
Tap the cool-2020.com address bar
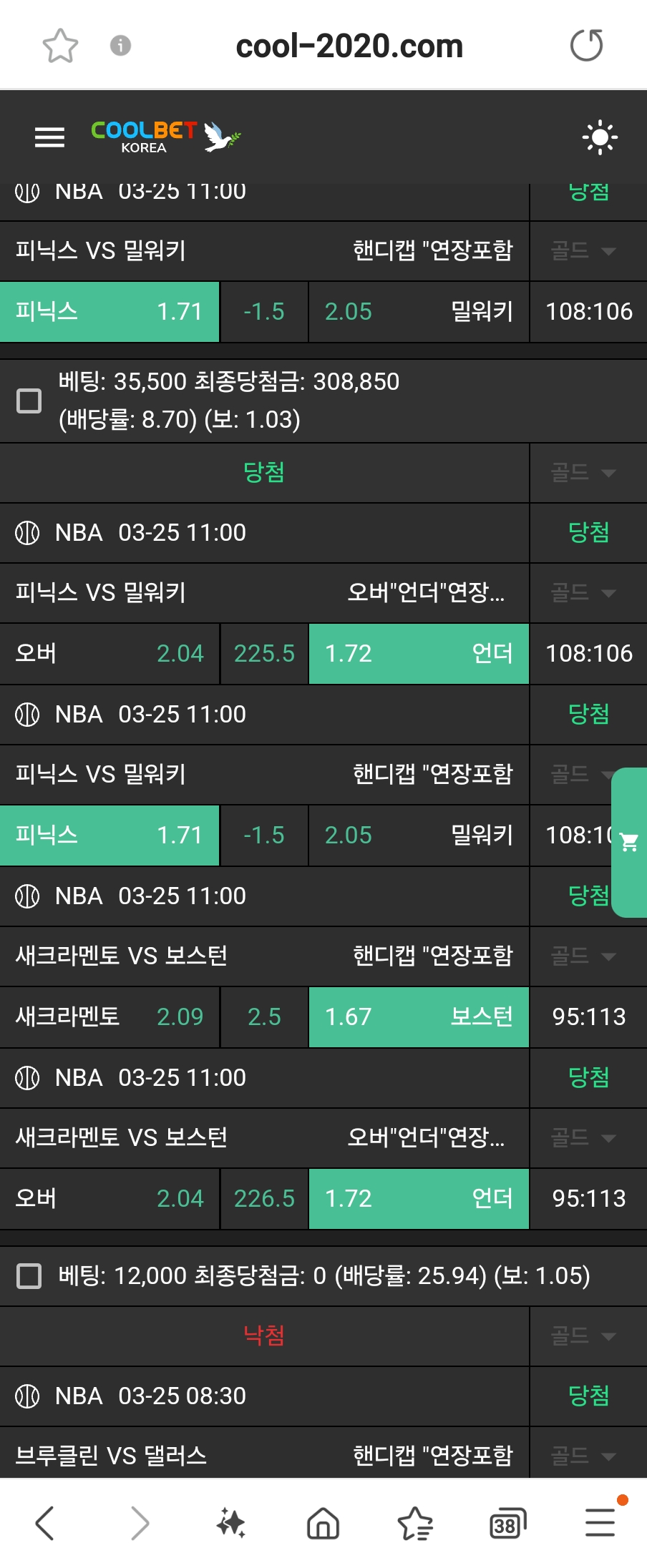(349, 46)
